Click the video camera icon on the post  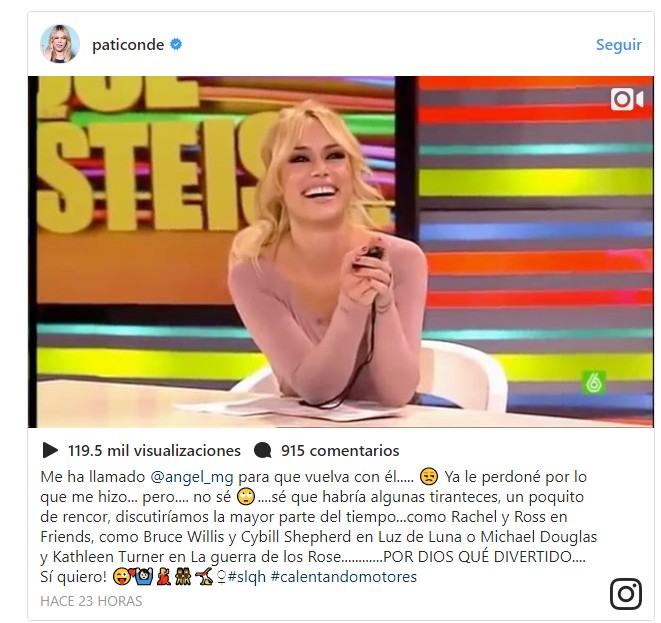pyautogui.click(x=627, y=99)
